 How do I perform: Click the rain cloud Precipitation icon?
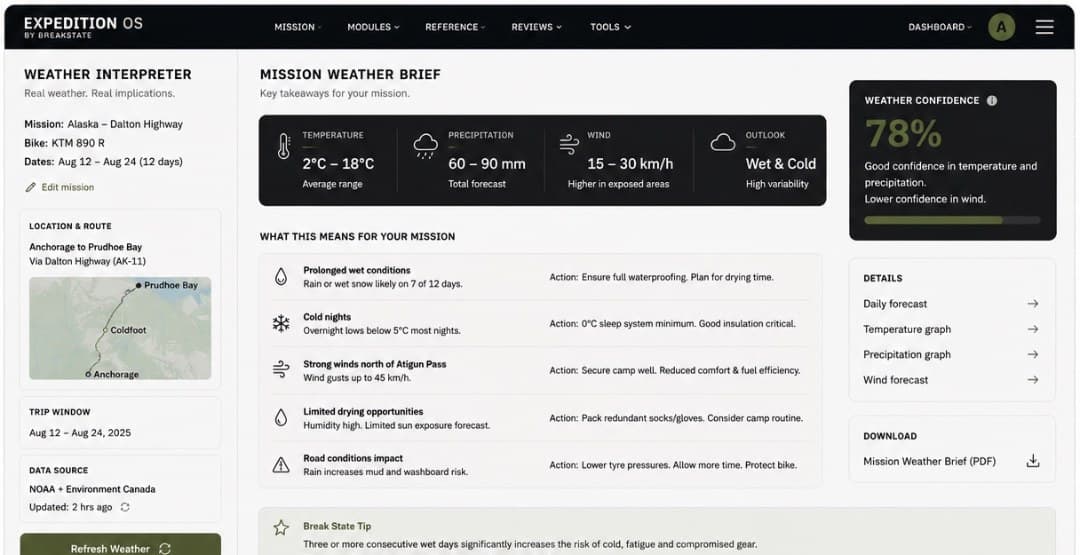426,146
